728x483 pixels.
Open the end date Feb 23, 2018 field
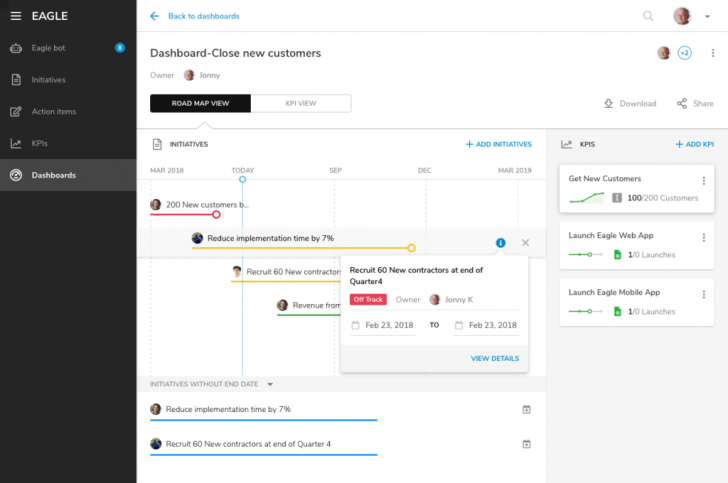pos(486,326)
